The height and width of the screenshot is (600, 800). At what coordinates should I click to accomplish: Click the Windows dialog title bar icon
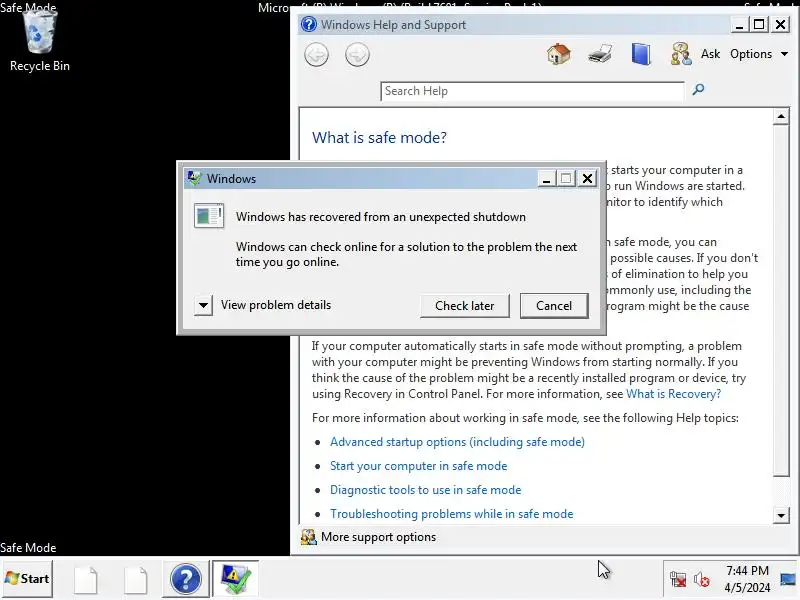pos(194,178)
